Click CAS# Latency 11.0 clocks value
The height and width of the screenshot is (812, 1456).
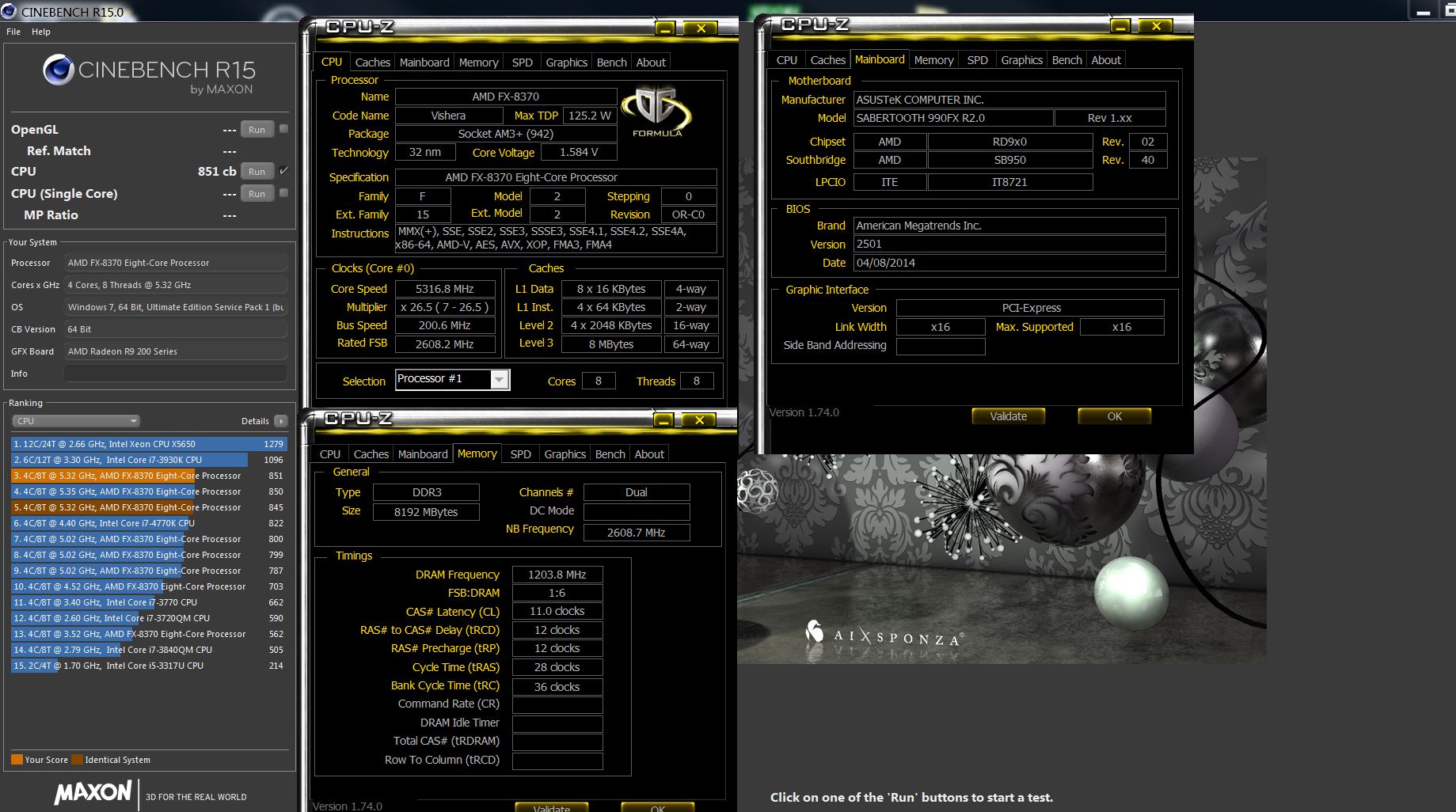[557, 612]
